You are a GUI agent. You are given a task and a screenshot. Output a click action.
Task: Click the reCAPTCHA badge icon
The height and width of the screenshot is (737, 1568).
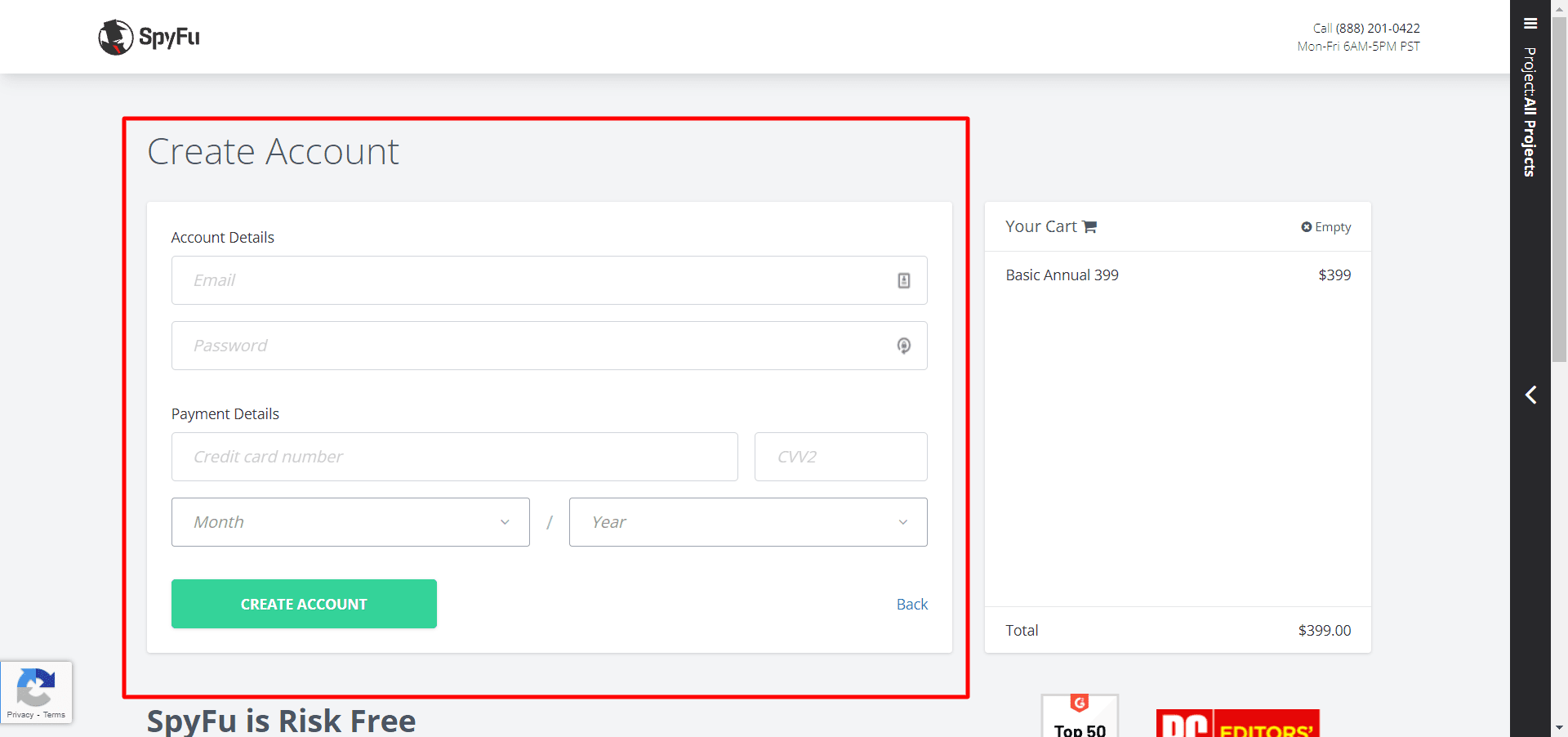(36, 687)
